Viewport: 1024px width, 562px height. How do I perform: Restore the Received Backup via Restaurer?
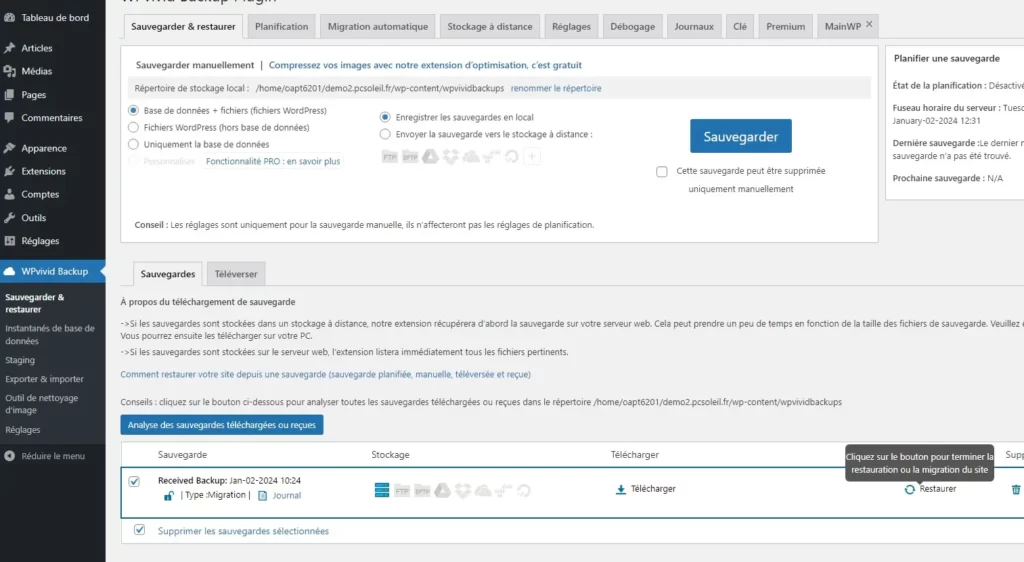[931, 489]
